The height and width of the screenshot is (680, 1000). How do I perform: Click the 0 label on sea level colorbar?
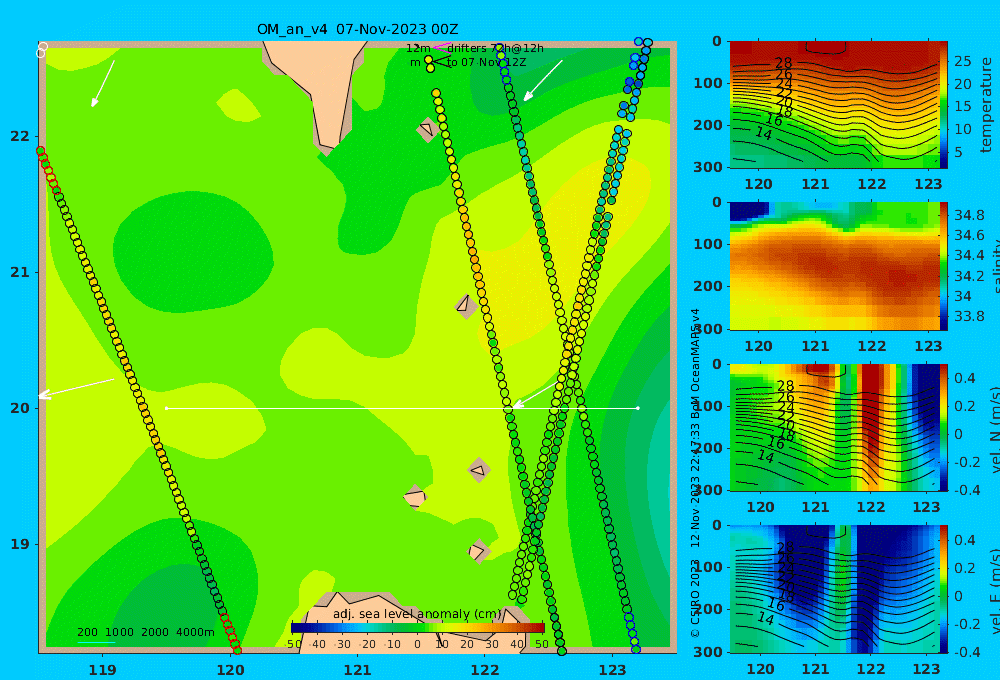click(417, 644)
